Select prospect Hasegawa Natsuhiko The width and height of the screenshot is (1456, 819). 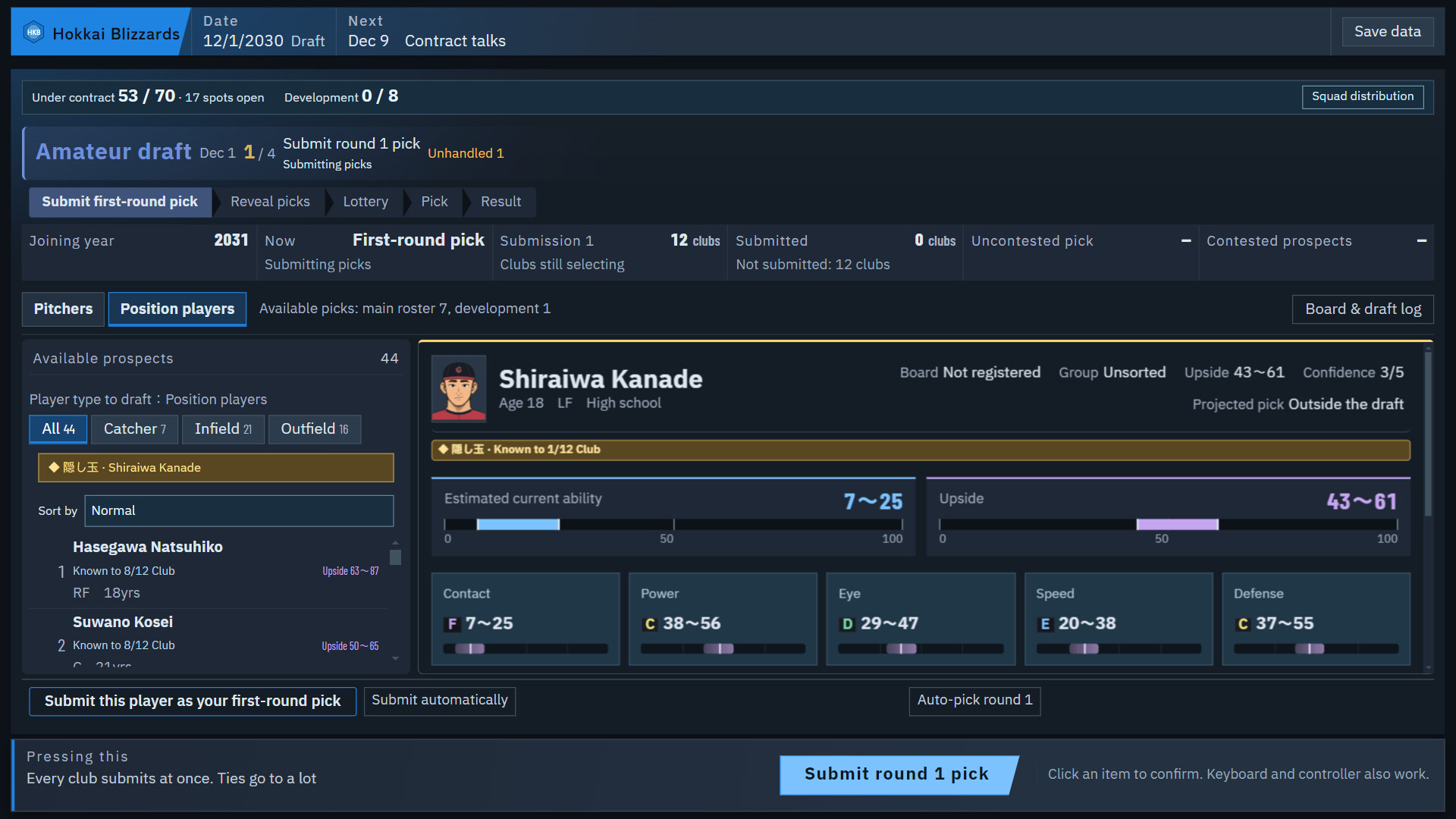(x=209, y=570)
